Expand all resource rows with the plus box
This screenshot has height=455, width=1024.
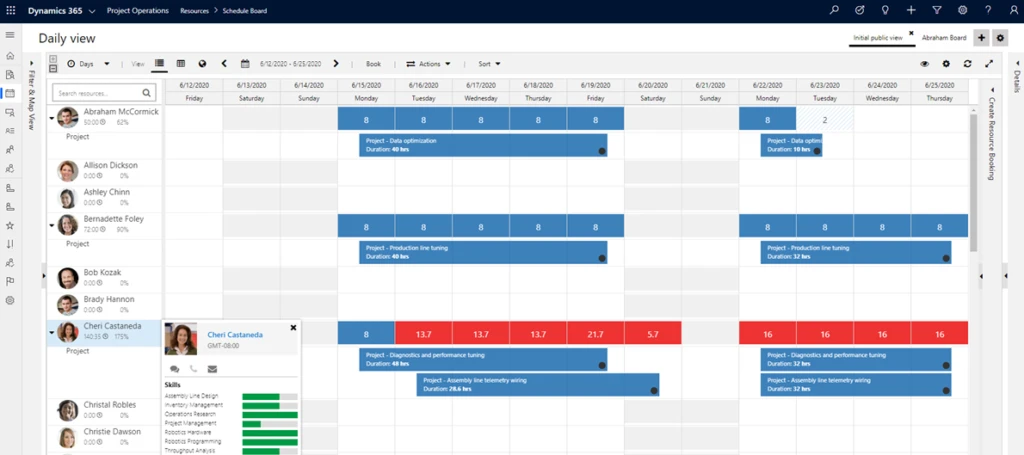[53, 59]
